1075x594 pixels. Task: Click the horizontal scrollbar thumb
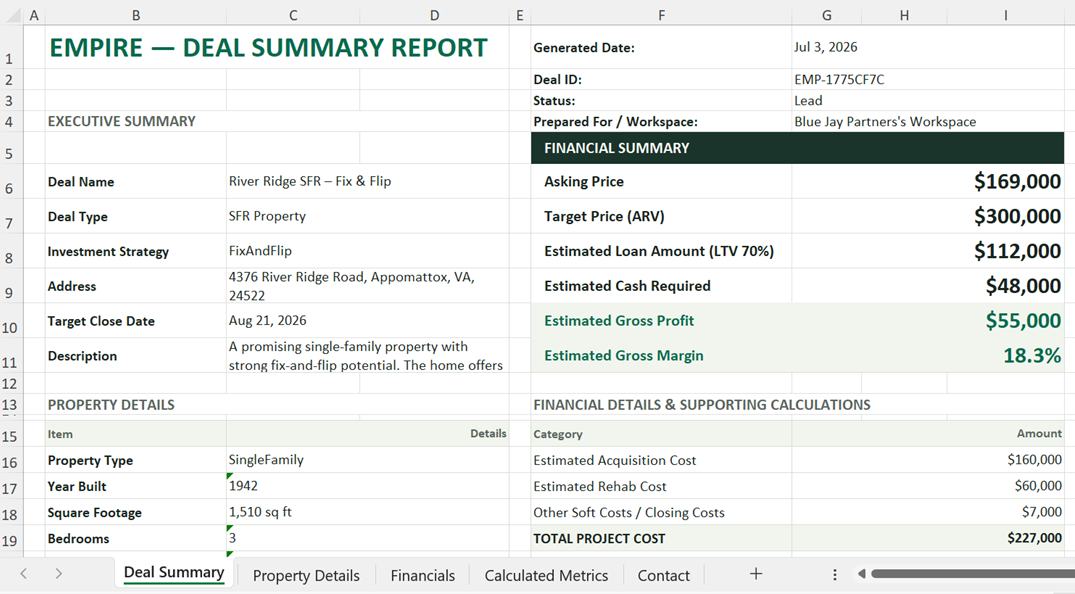[x=973, y=573]
